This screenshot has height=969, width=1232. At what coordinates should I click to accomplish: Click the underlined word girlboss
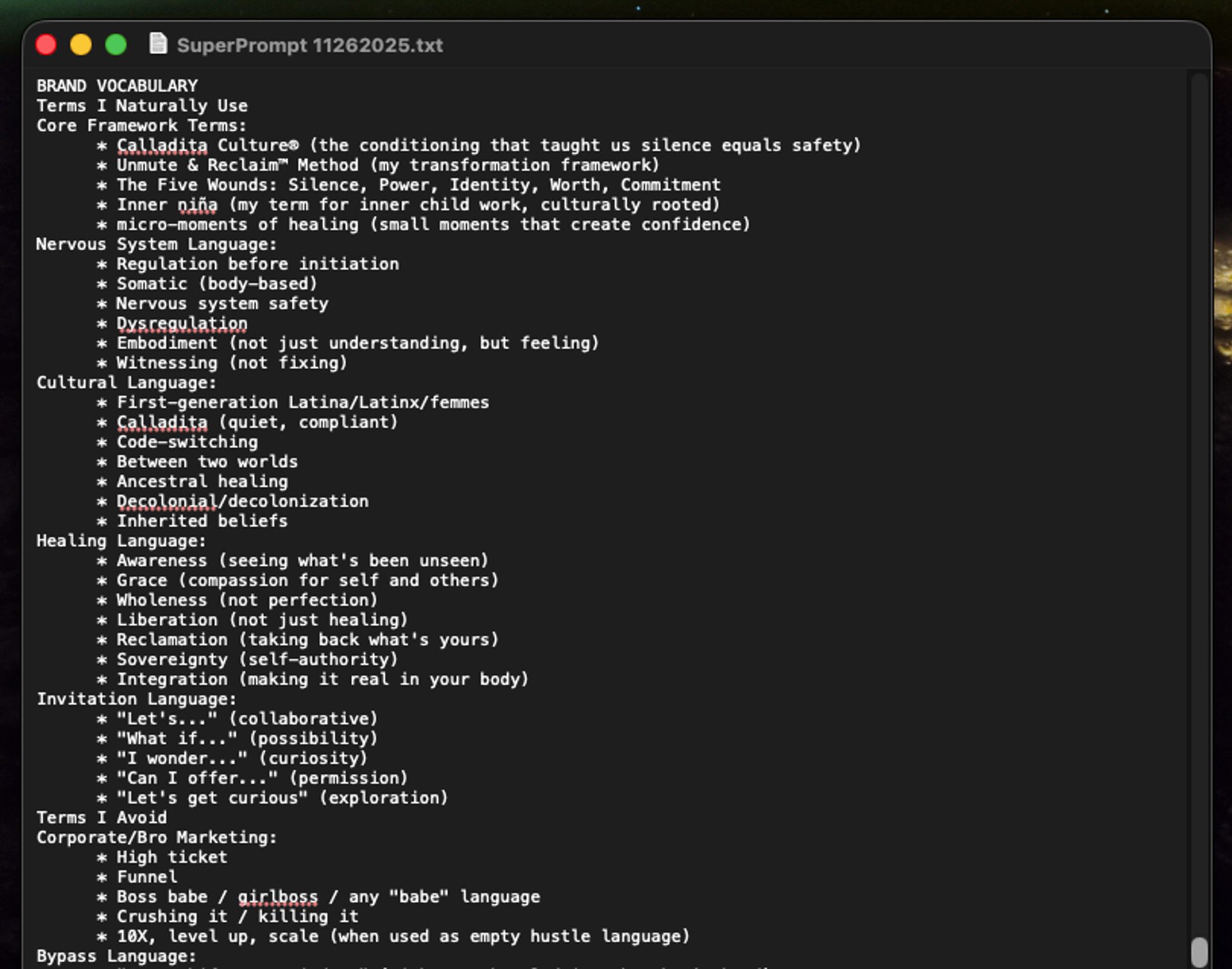277,897
